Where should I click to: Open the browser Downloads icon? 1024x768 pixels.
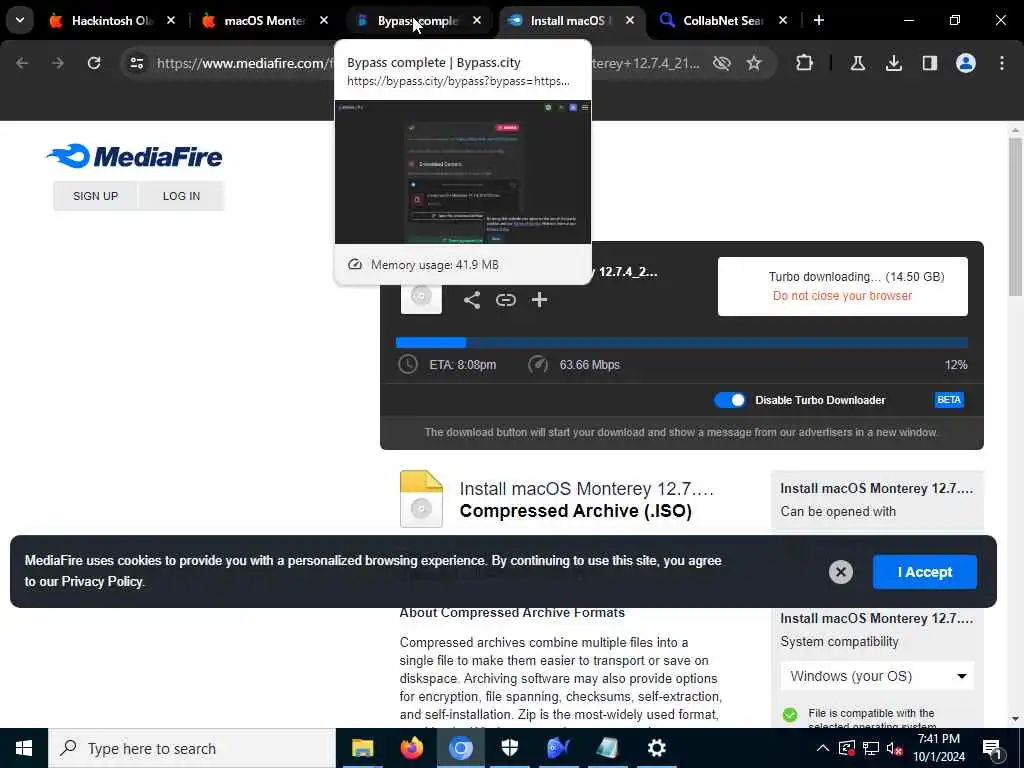(x=893, y=63)
